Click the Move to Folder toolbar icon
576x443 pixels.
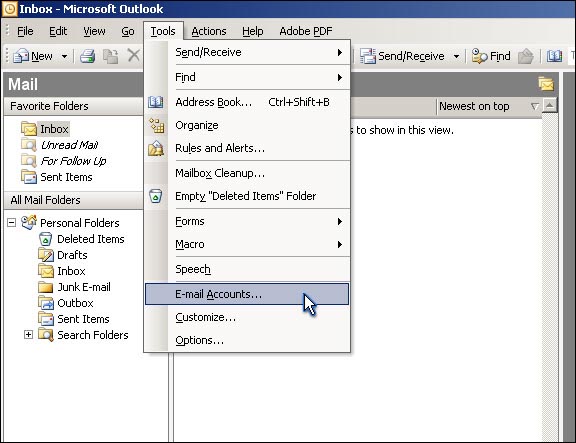(x=110, y=56)
